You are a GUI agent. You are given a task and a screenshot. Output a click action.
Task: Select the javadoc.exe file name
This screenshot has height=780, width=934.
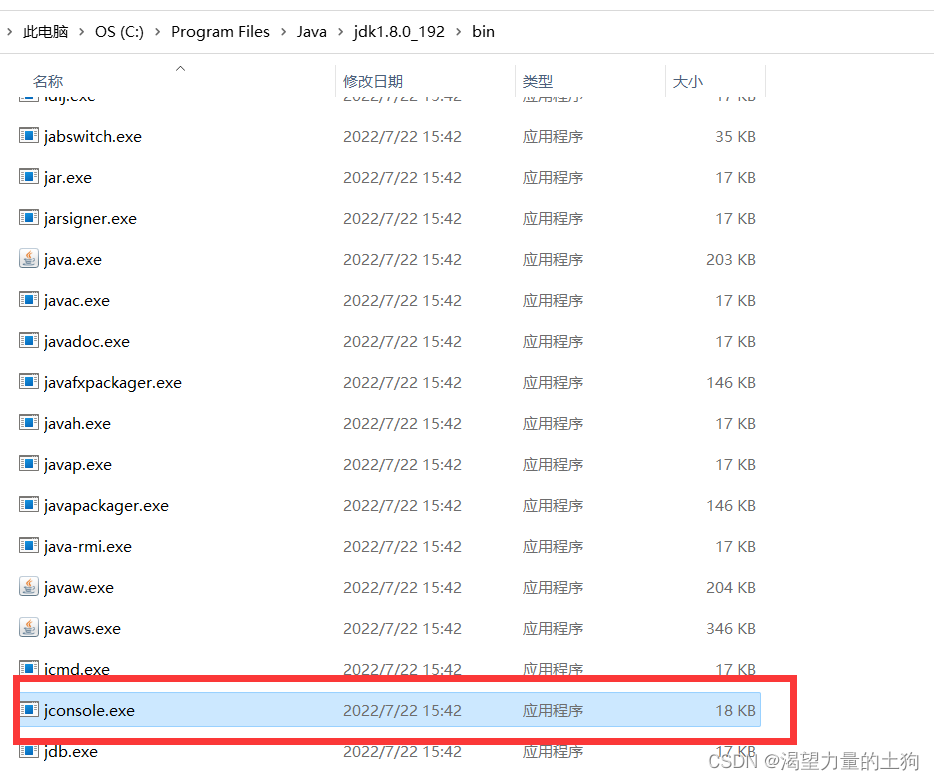tap(87, 341)
